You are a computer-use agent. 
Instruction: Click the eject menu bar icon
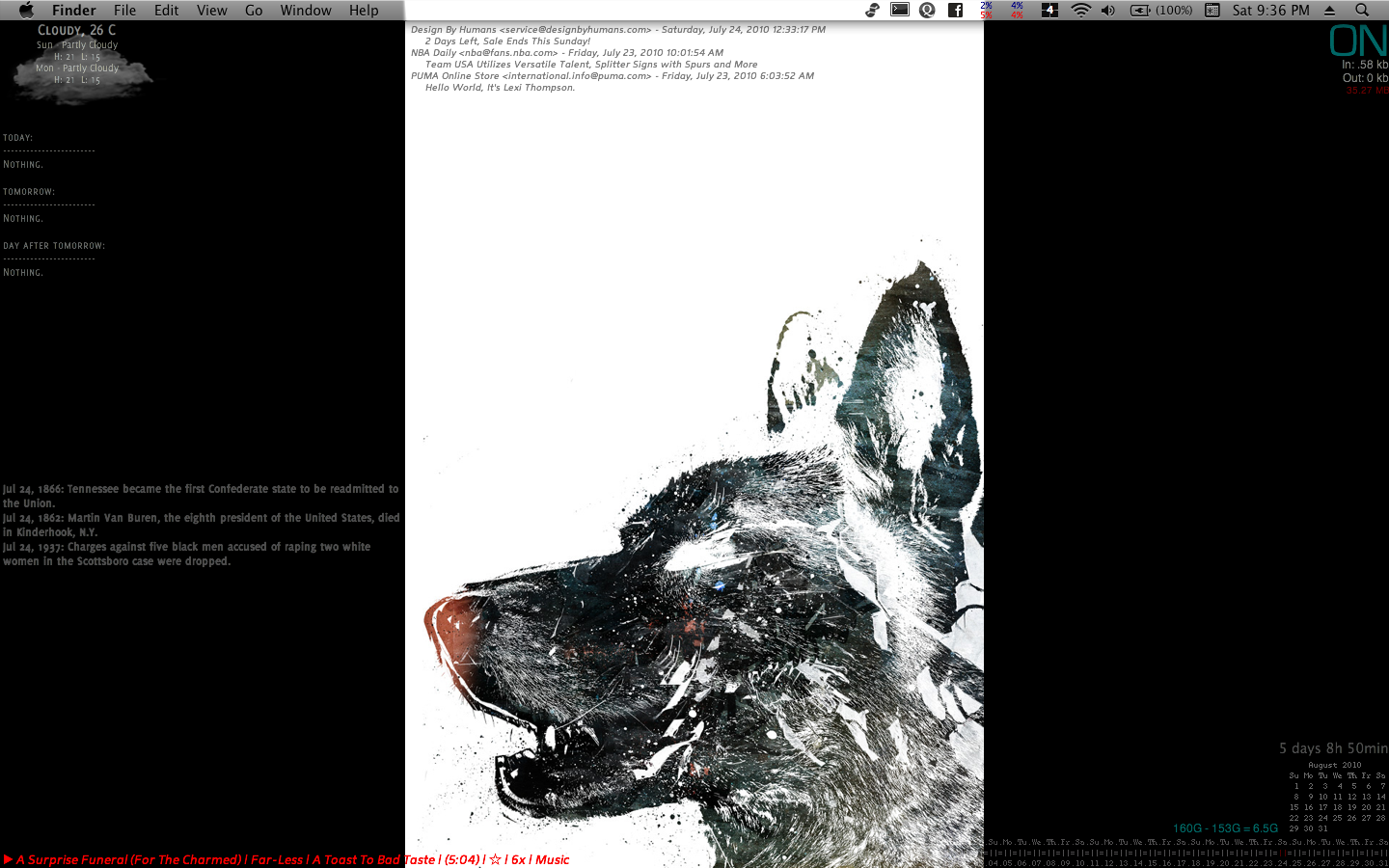[1329, 10]
